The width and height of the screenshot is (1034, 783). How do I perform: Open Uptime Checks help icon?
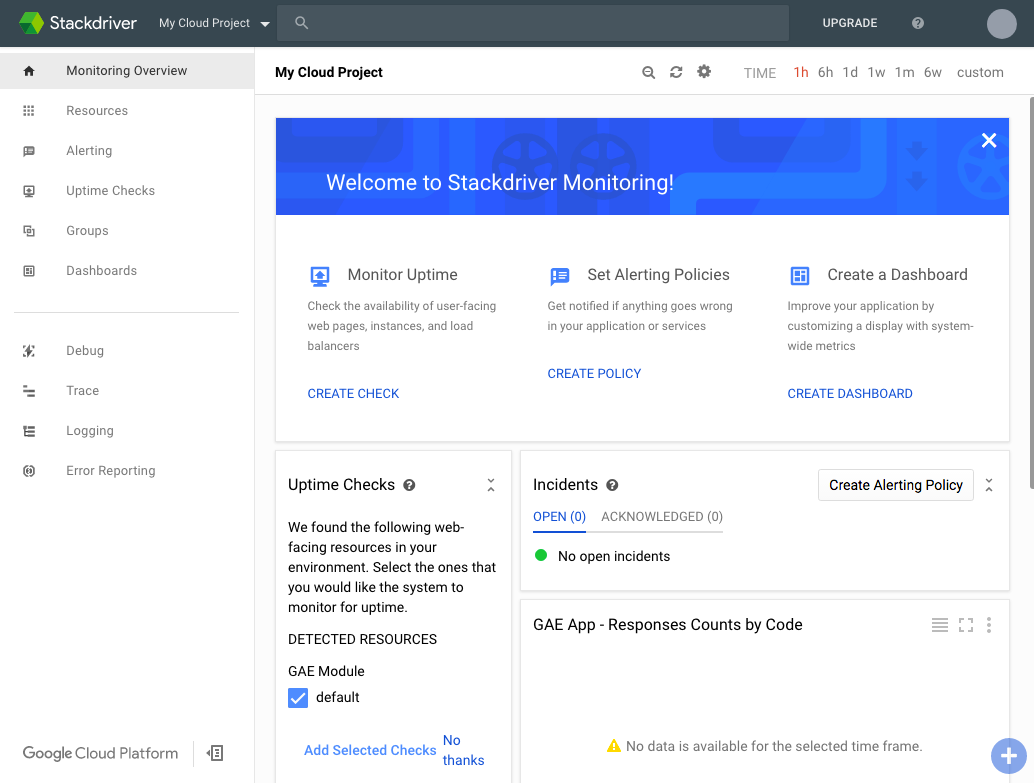(409, 485)
